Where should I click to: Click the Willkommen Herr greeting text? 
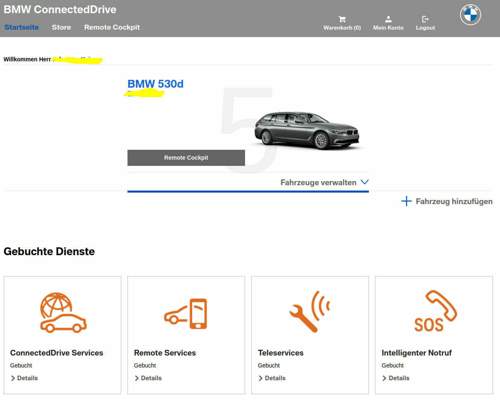pos(27,59)
